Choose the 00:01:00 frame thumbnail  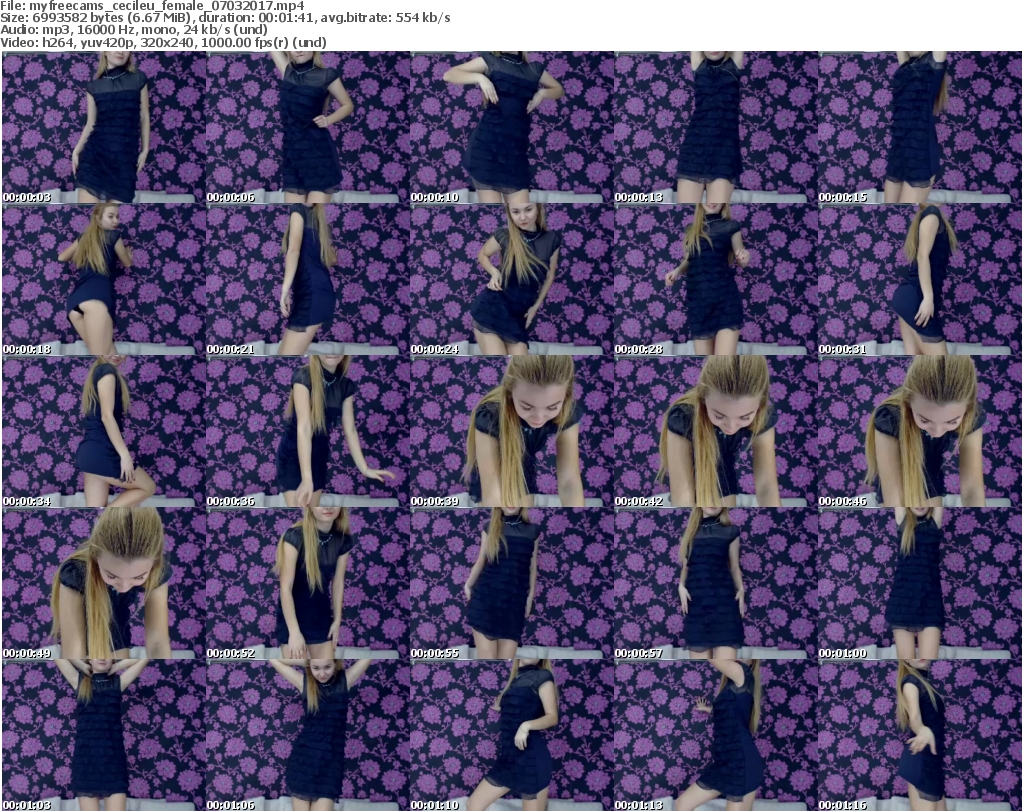(x=920, y=584)
